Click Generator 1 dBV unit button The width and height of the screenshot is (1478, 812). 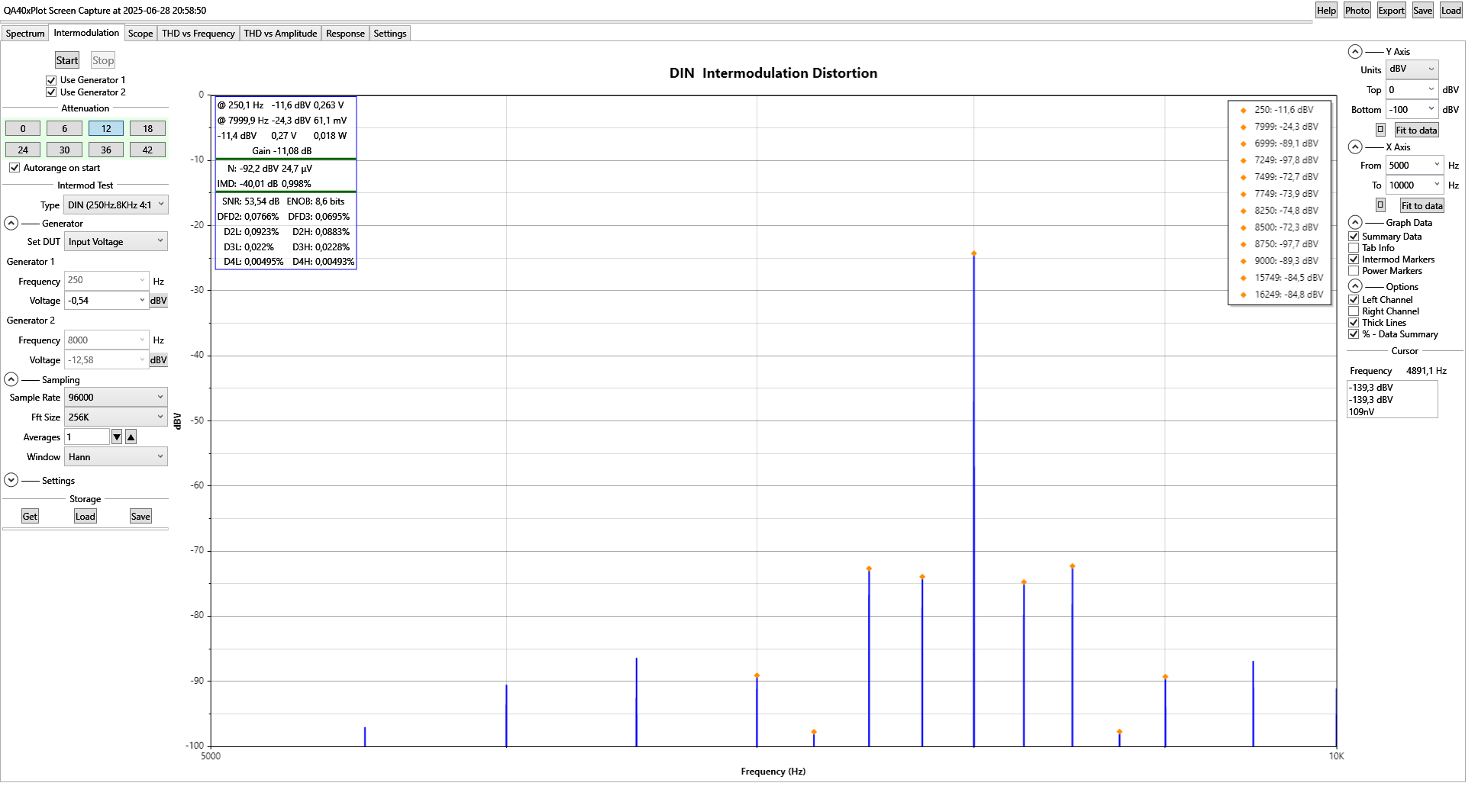(x=159, y=300)
